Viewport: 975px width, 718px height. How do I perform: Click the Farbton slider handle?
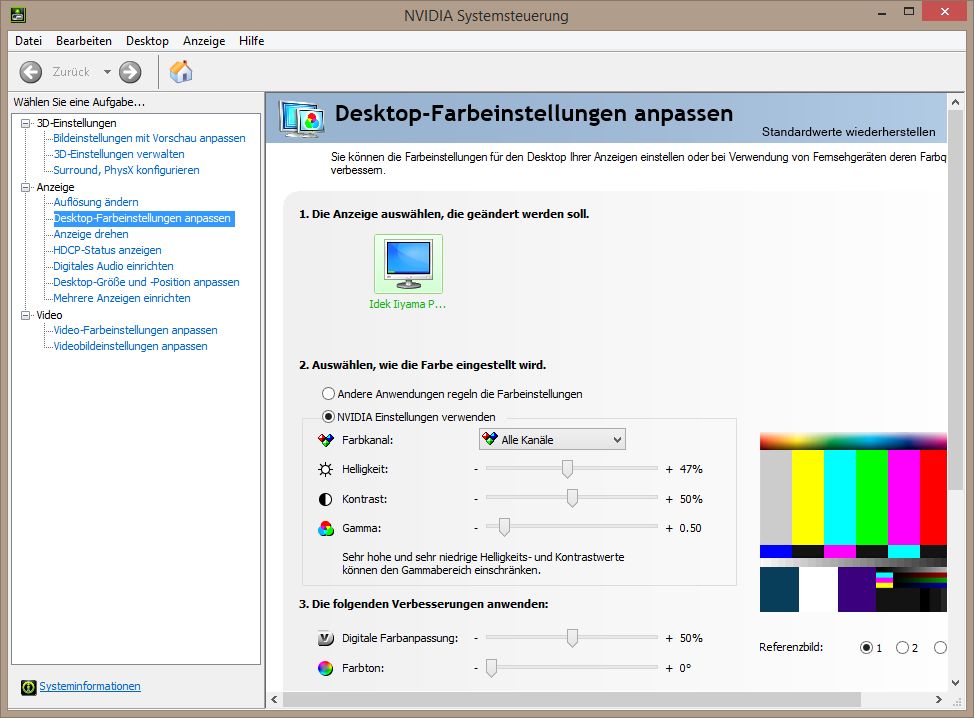point(491,668)
